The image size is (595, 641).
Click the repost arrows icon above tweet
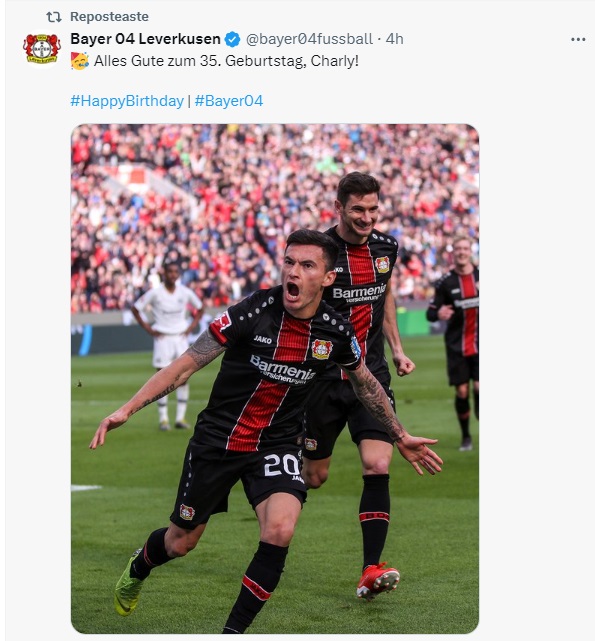pos(54,17)
